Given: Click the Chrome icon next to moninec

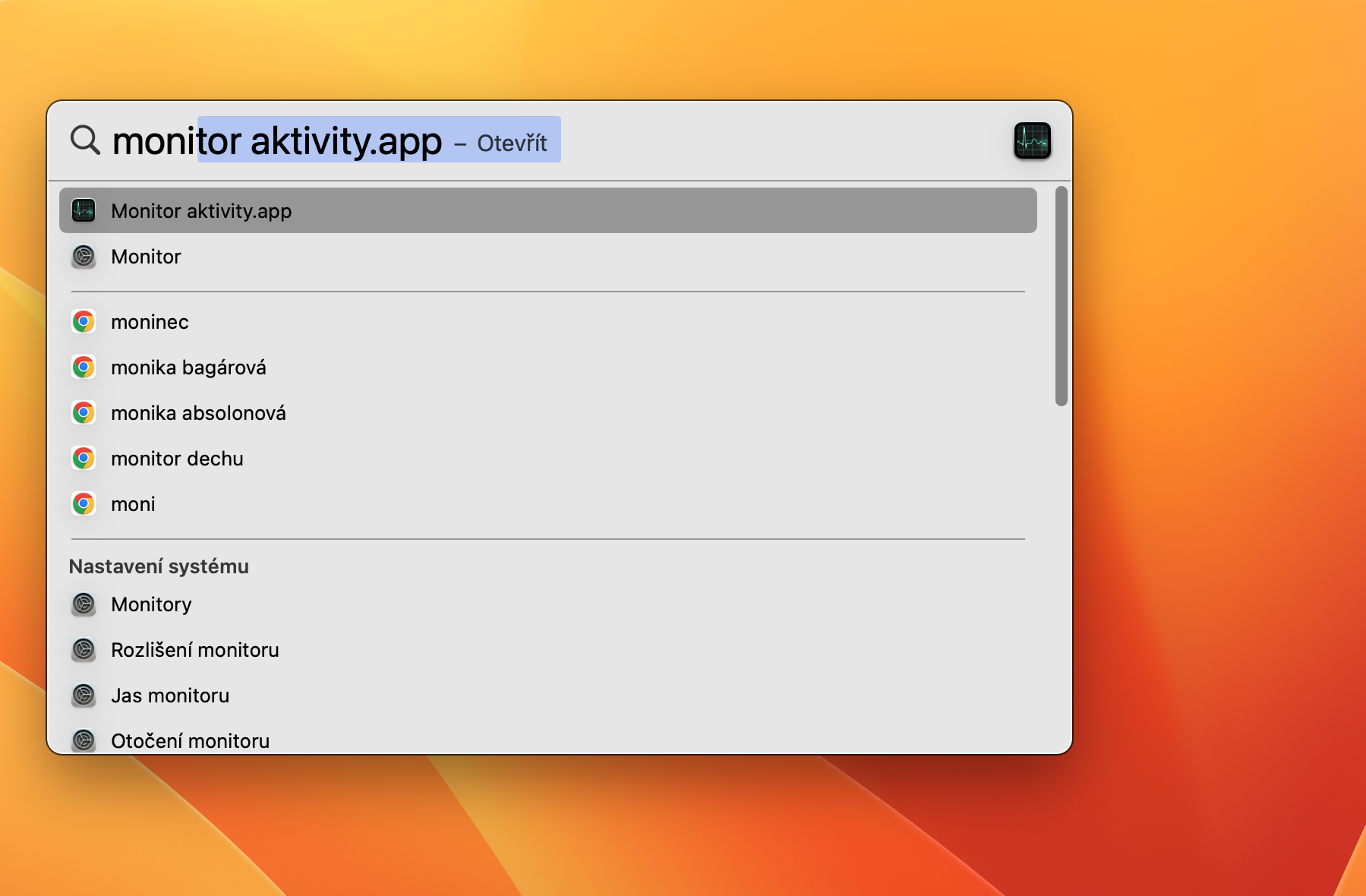Looking at the screenshot, I should (84, 322).
